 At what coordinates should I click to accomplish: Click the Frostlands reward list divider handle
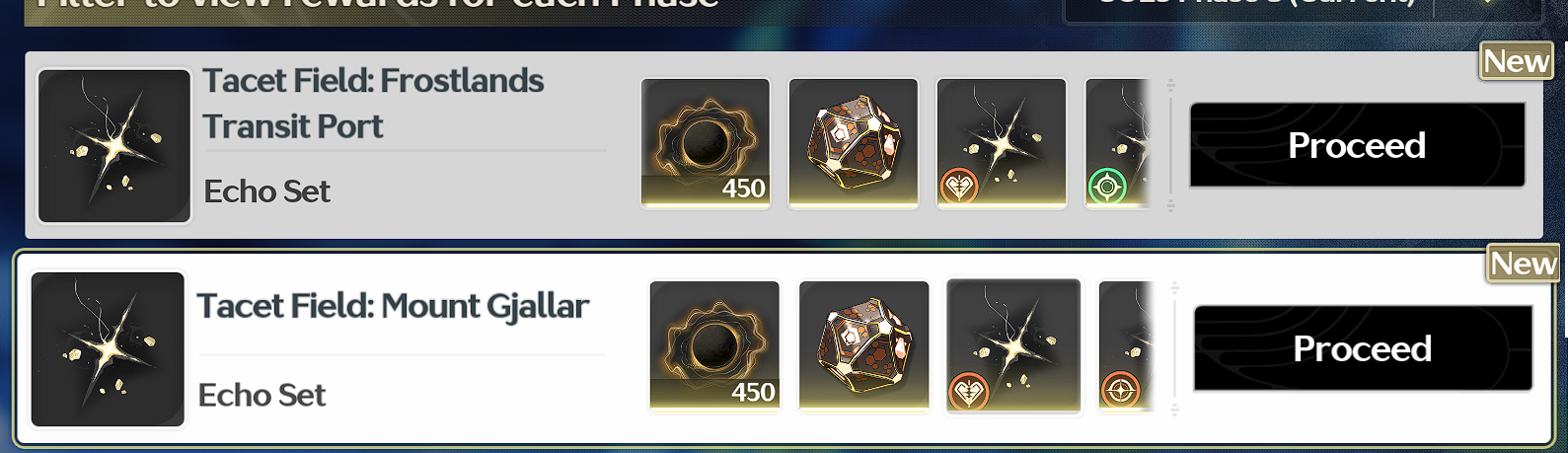click(1171, 145)
